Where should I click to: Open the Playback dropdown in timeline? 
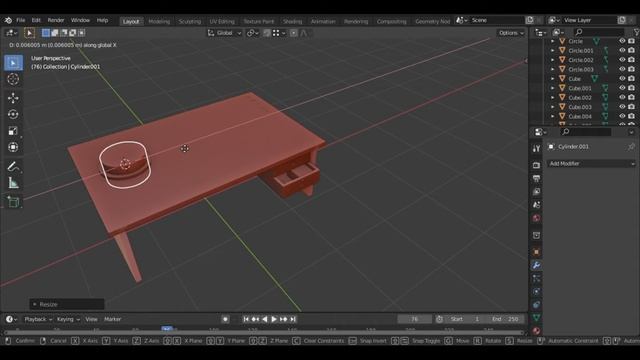(x=38, y=319)
